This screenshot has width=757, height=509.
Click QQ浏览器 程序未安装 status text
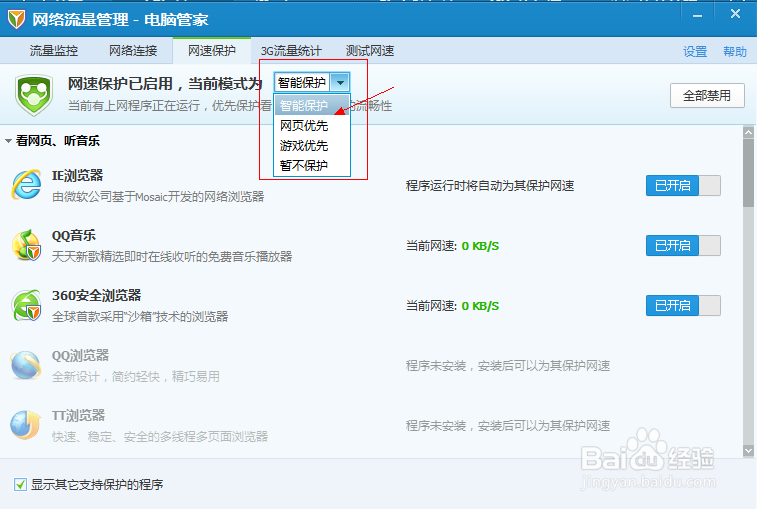508,366
